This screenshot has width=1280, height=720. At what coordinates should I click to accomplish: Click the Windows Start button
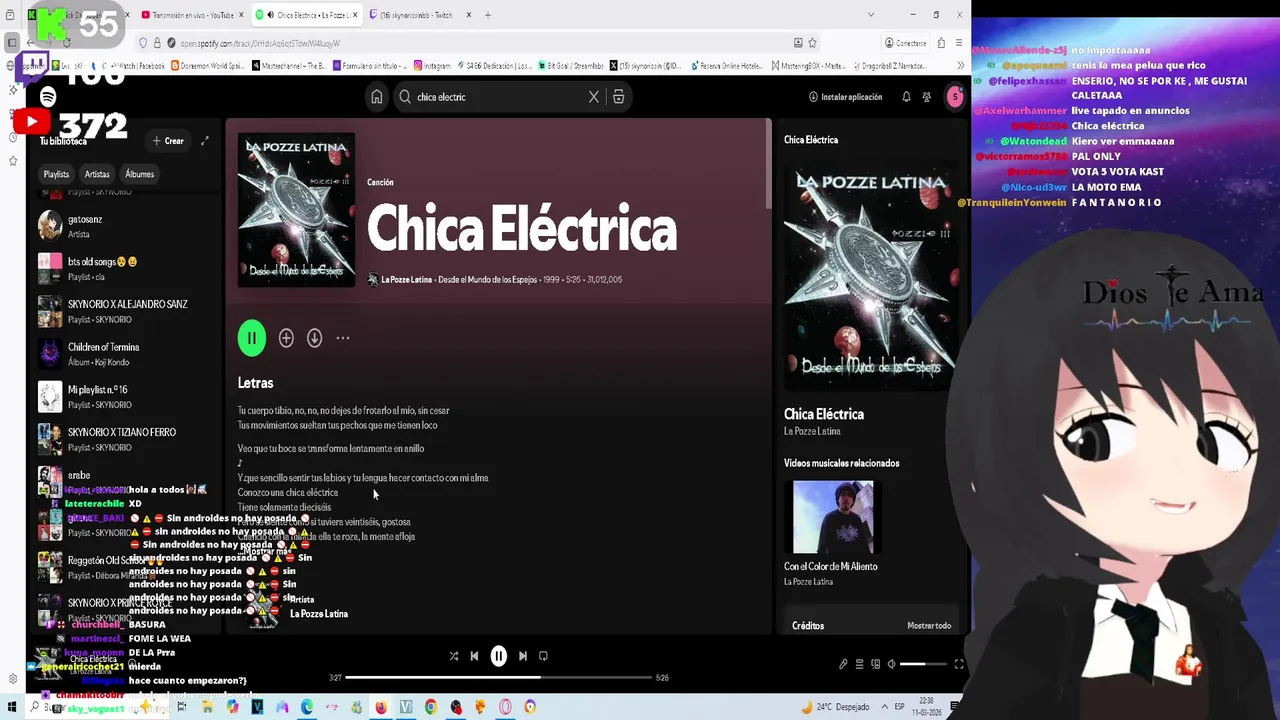click(12, 707)
